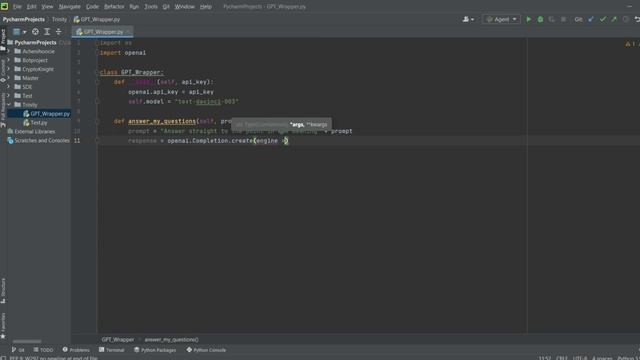Start debugging with the bug icon
This screenshot has width=640, height=360.
(x=540, y=19)
